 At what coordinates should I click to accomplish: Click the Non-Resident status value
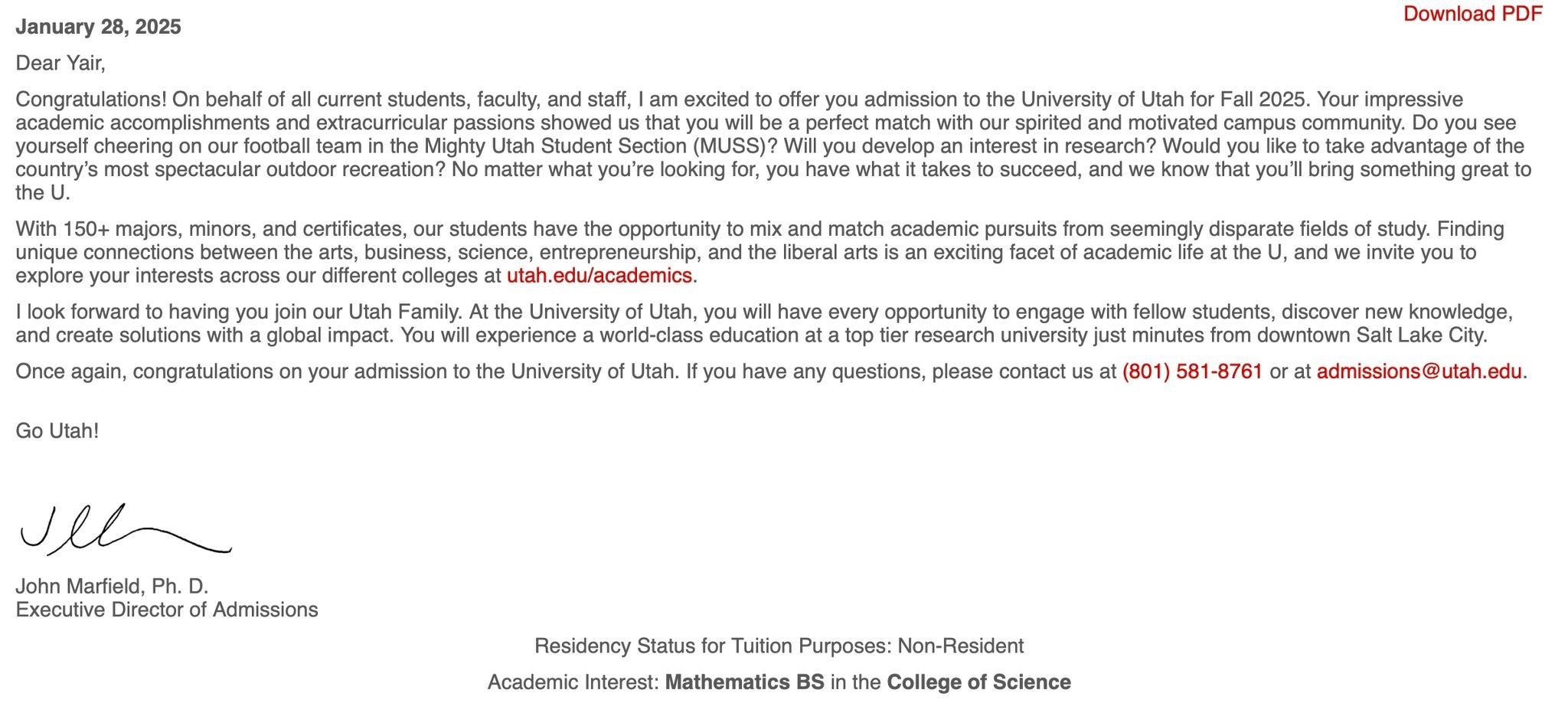(x=960, y=646)
